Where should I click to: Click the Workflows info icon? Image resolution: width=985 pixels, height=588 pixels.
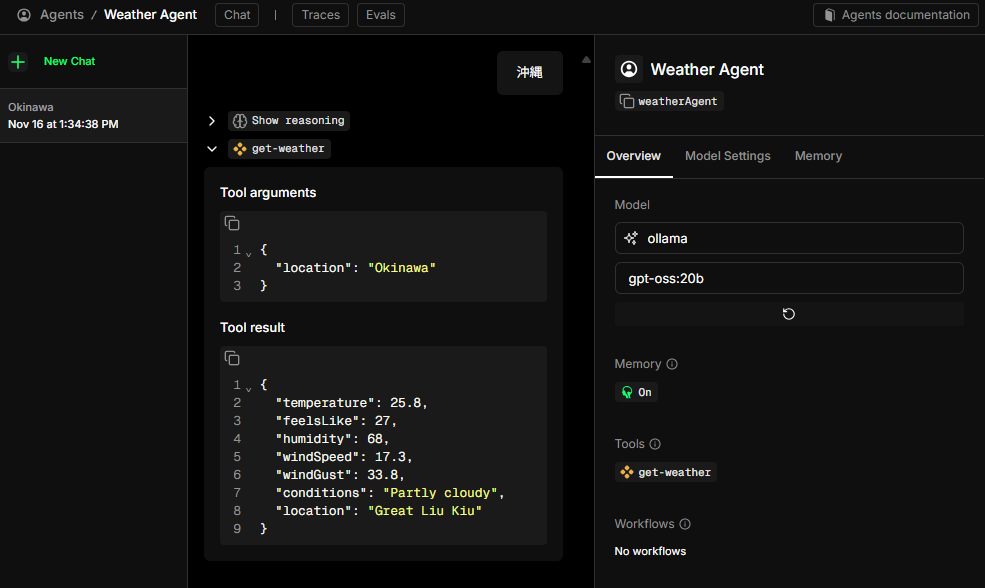[685, 524]
